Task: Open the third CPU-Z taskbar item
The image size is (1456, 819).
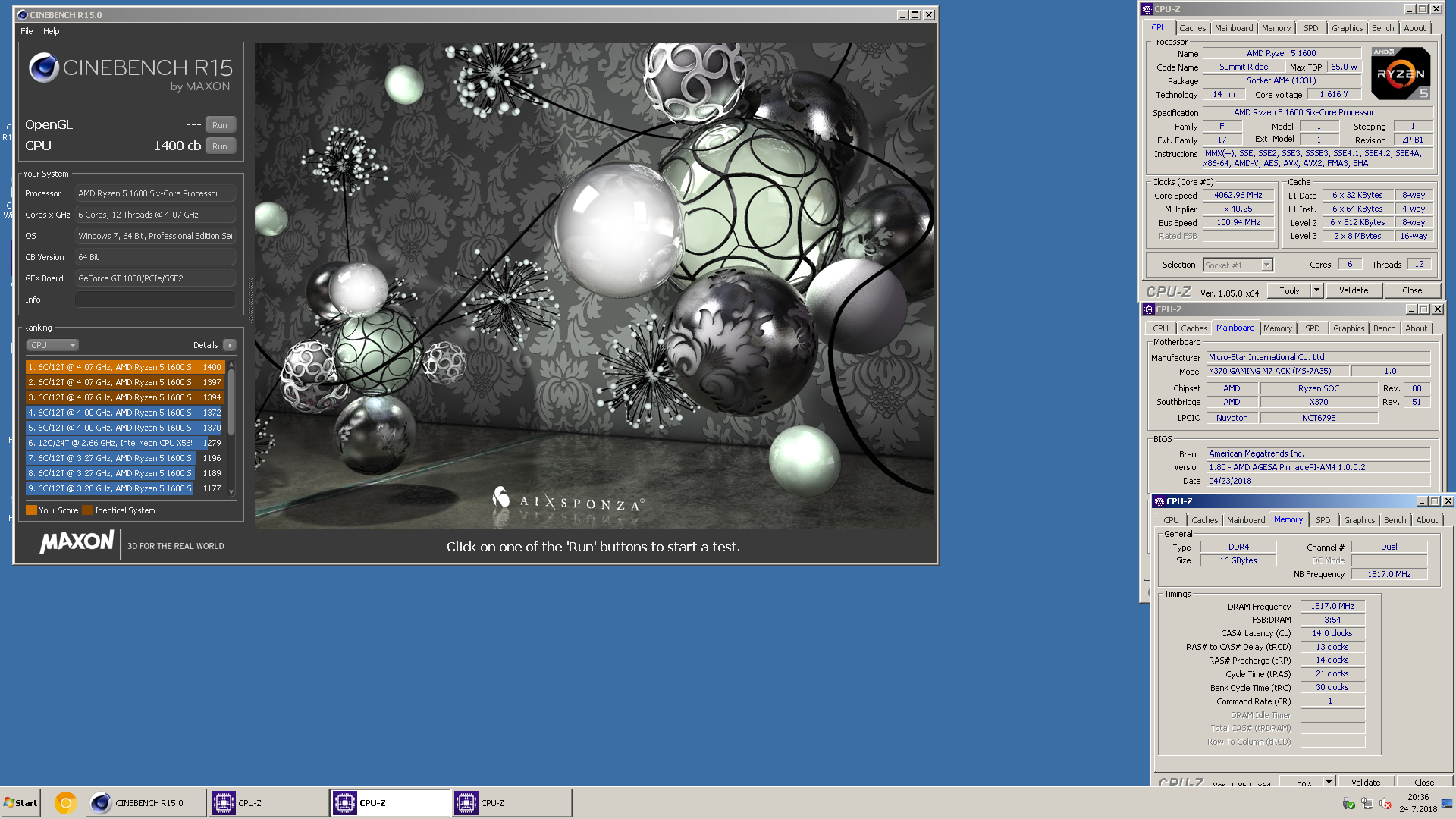Action: point(512,803)
